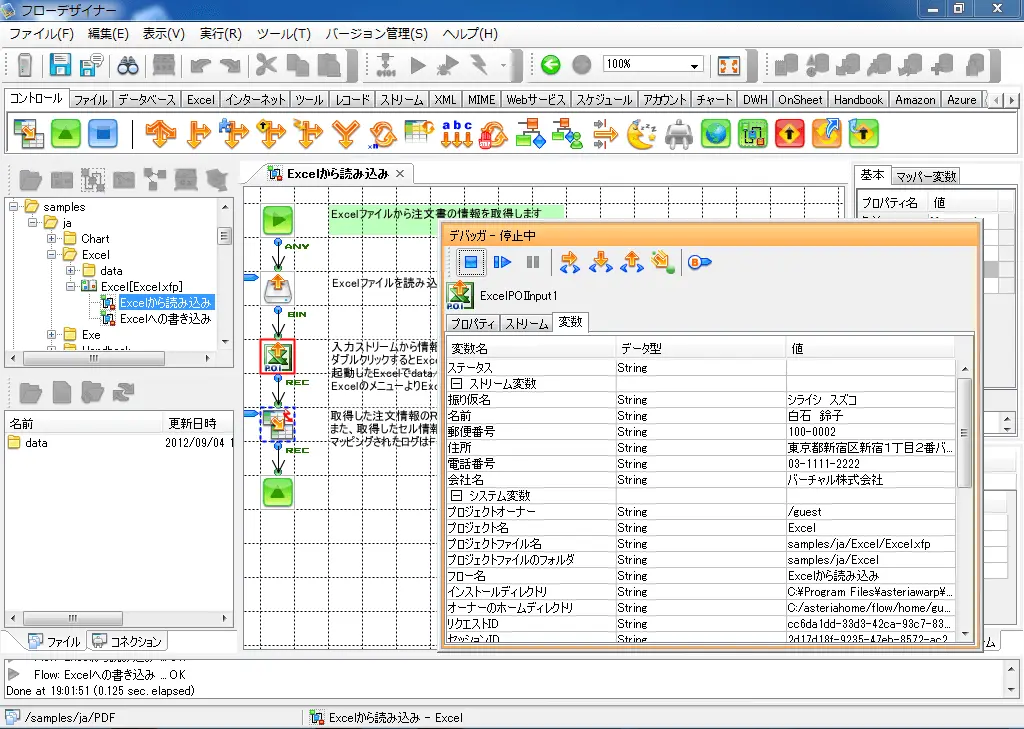Image resolution: width=1024 pixels, height=729 pixels.
Task: Select the Mapper component icon in palette
Action: point(29,133)
